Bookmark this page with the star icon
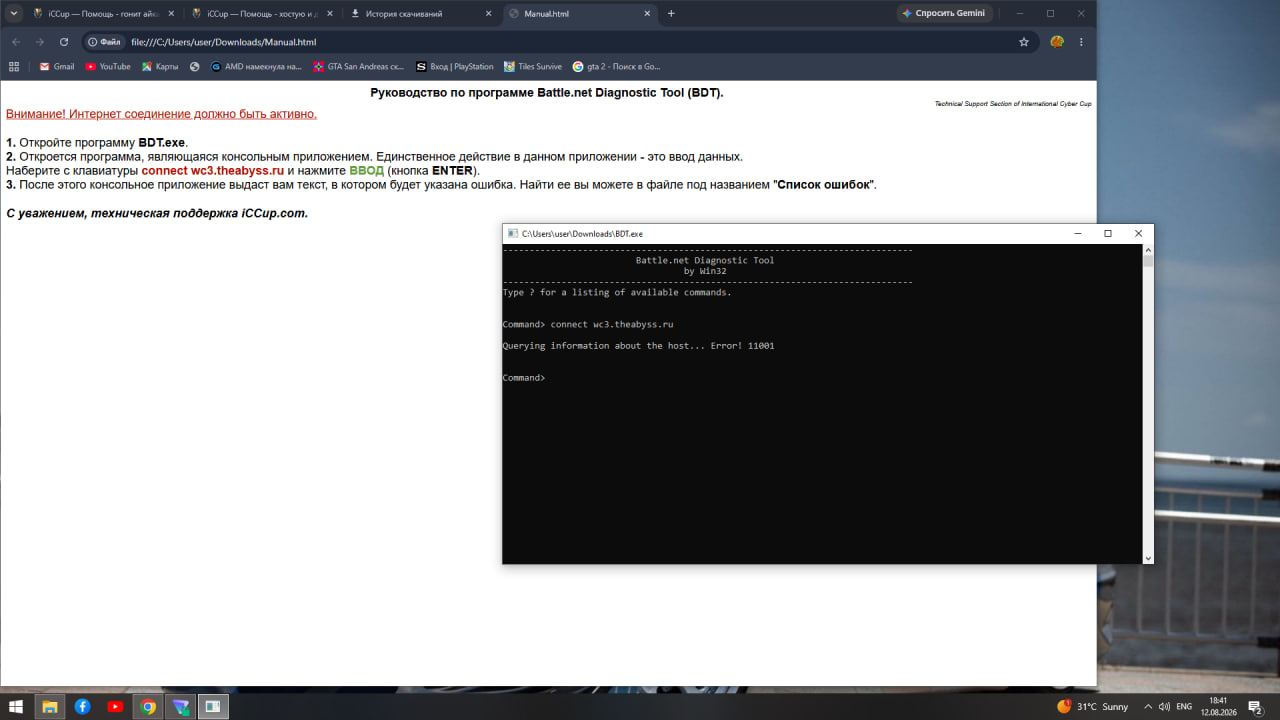Viewport: 1280px width, 720px height. 1024,42
